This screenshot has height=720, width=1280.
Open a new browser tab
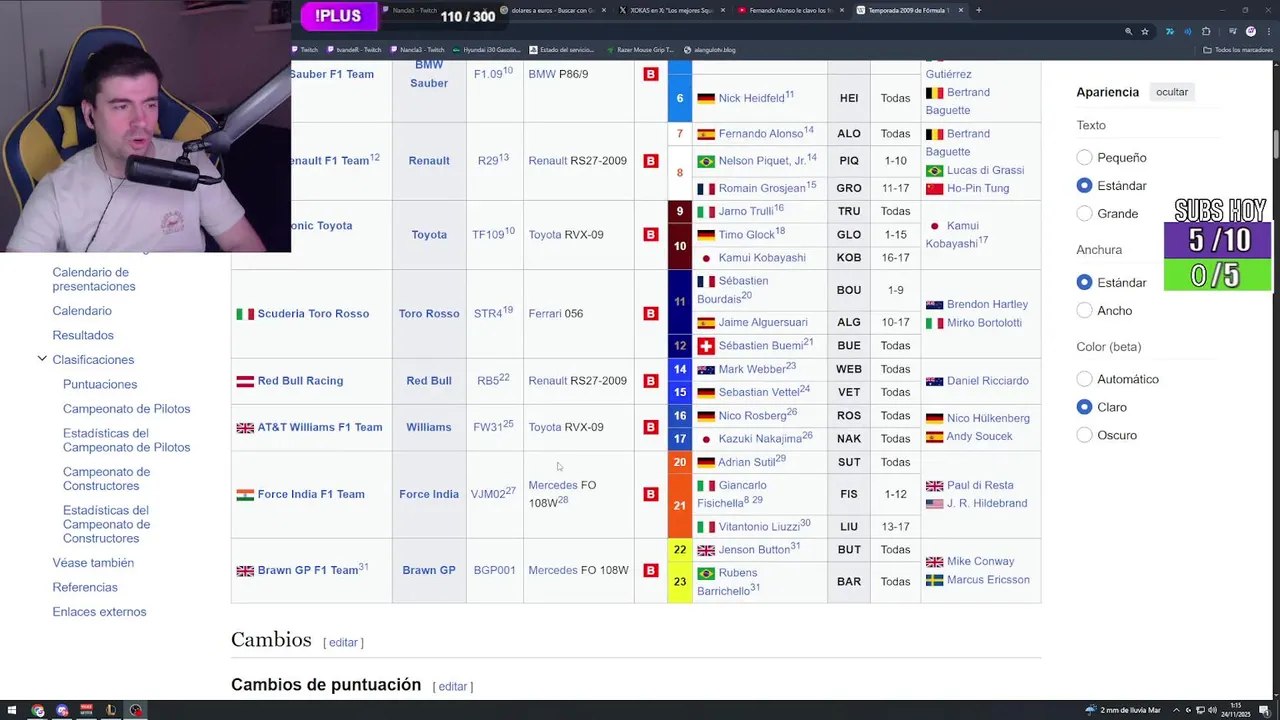tap(979, 10)
